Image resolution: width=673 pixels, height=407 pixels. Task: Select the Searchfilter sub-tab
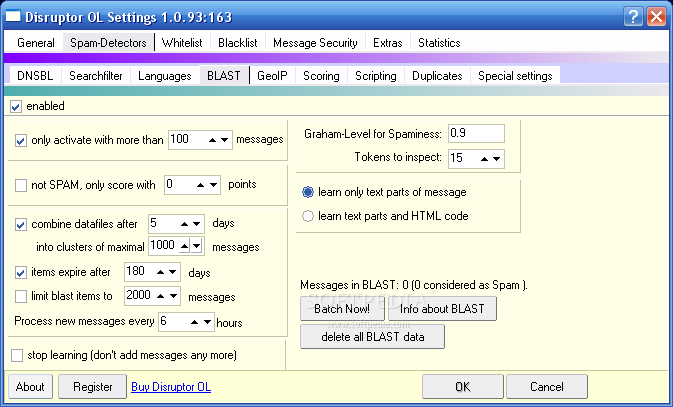point(96,76)
